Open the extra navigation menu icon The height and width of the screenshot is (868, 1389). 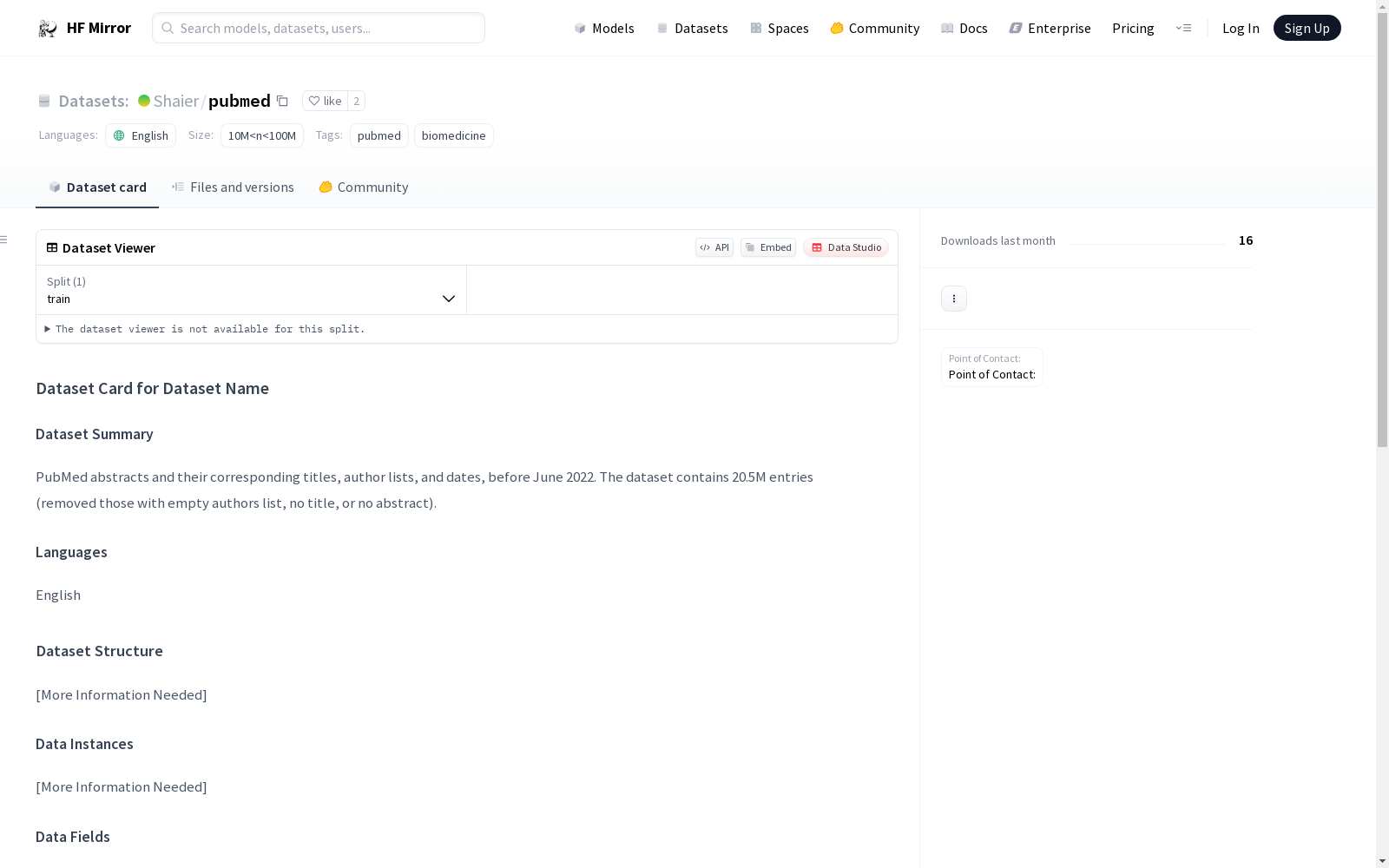point(1183,28)
